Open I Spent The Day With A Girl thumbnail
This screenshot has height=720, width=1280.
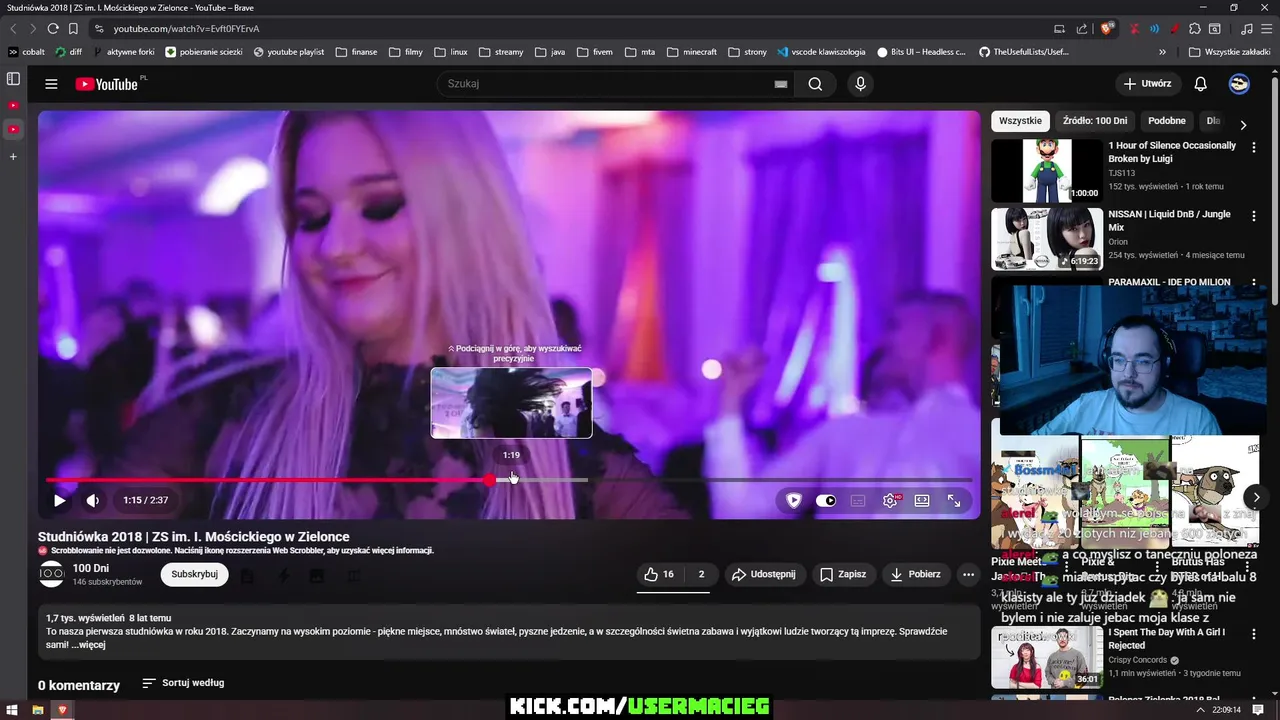click(x=1047, y=657)
